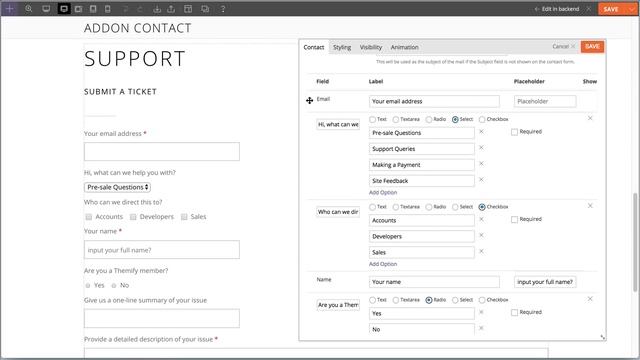Select the highlighted active device preview icon
The width and height of the screenshot is (640, 360).
pos(64,9)
